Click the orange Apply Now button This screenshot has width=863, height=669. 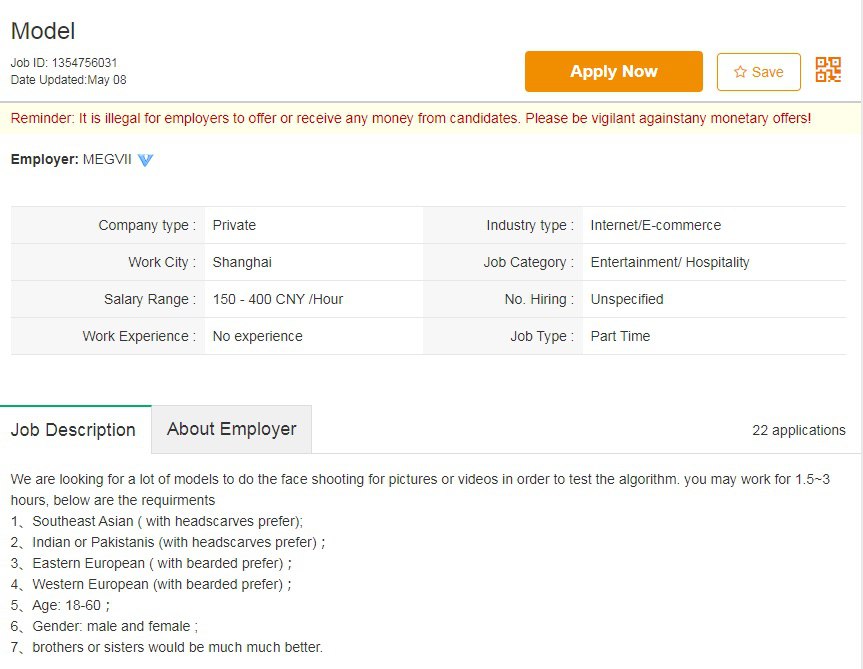point(614,72)
